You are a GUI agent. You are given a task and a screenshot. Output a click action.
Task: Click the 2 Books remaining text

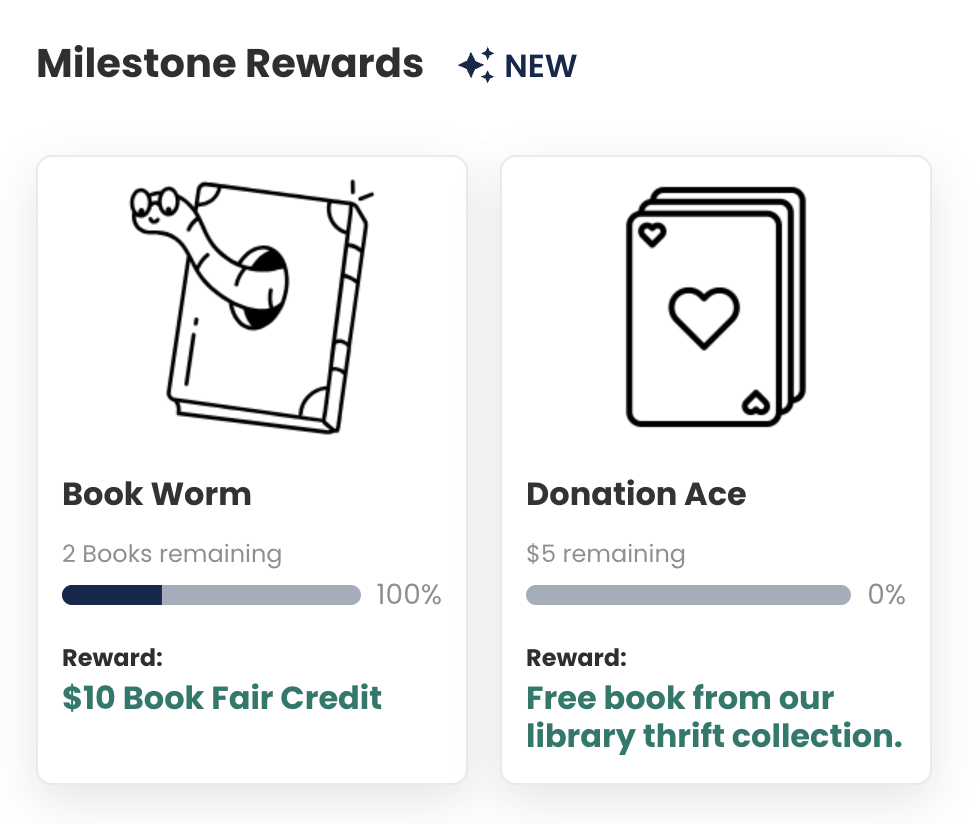click(x=172, y=554)
